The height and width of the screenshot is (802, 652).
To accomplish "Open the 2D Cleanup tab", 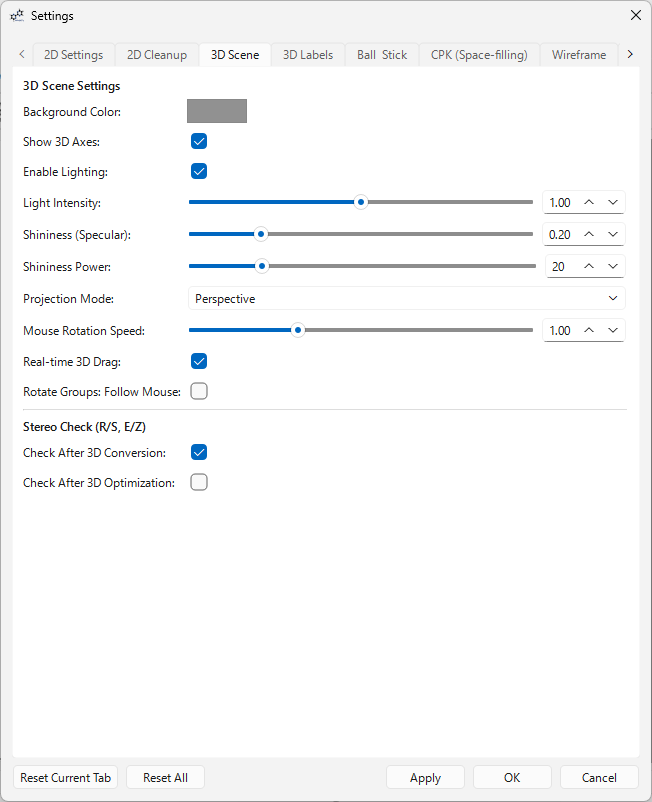I will [x=157, y=55].
